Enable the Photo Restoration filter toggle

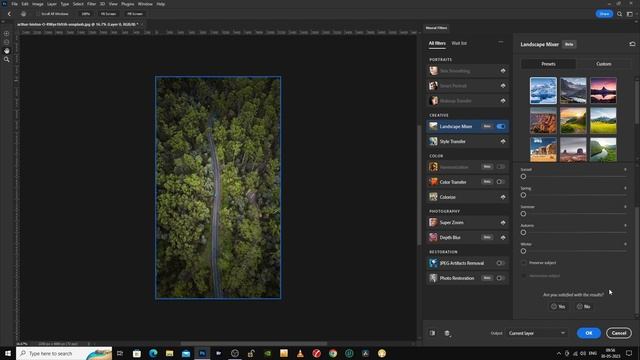click(x=501, y=278)
